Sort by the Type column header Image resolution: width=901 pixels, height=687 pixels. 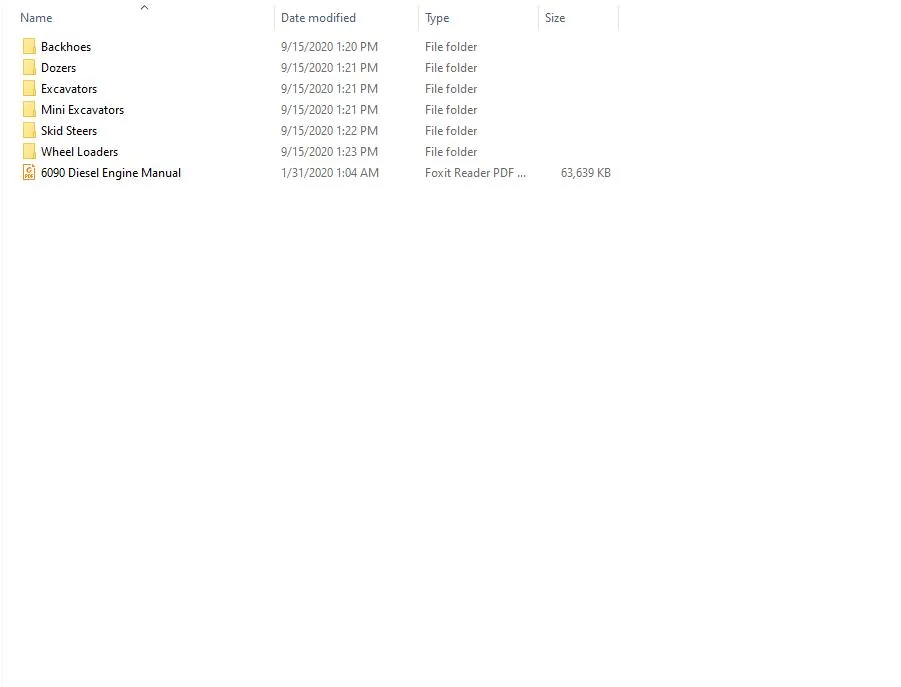pyautogui.click(x=437, y=18)
